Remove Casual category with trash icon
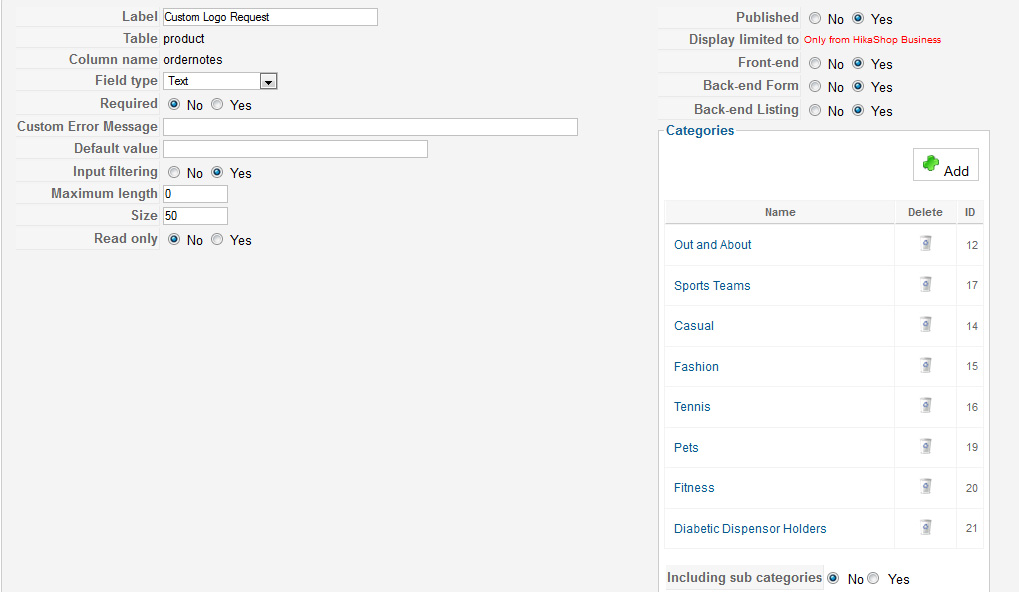 [x=926, y=325]
